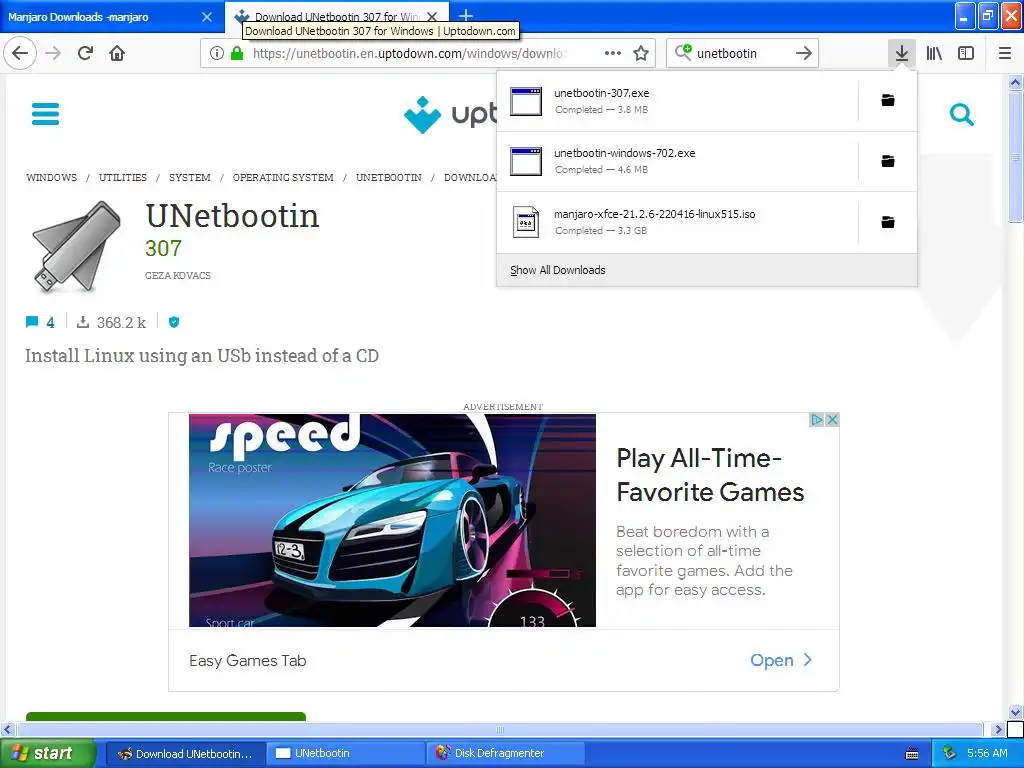
Task: Click the horizontal scrollbar left arrow
Action: 7,729
